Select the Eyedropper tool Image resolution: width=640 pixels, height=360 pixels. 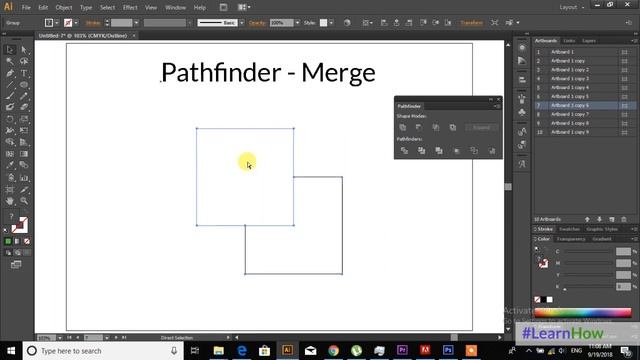pos(10,165)
